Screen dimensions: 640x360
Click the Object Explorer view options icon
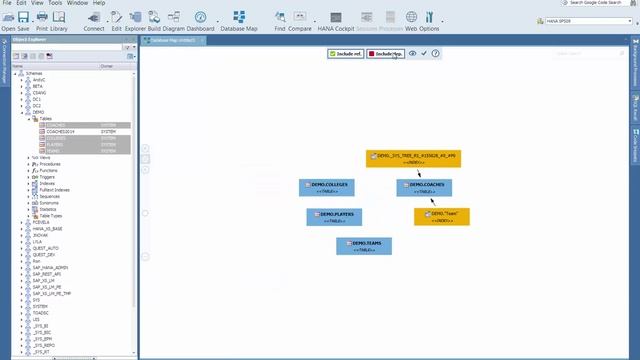[131, 56]
